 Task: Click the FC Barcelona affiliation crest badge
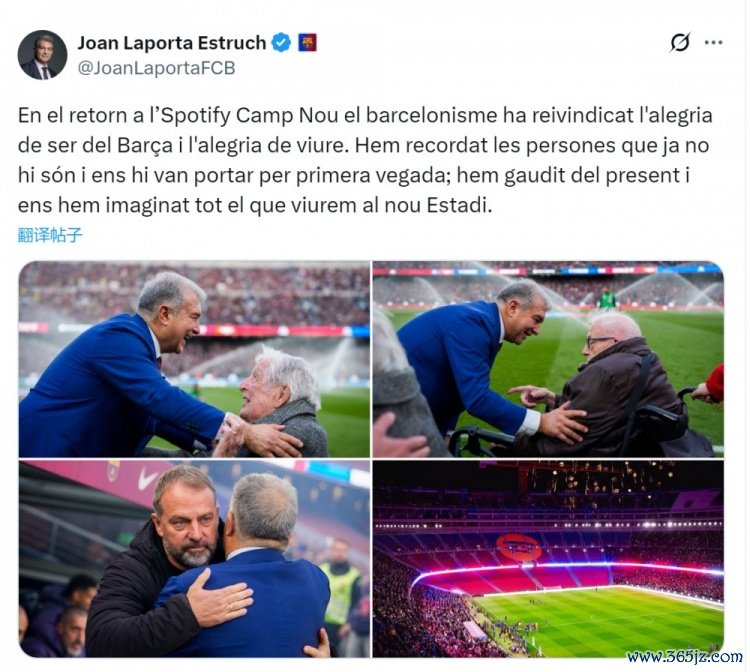tap(308, 43)
